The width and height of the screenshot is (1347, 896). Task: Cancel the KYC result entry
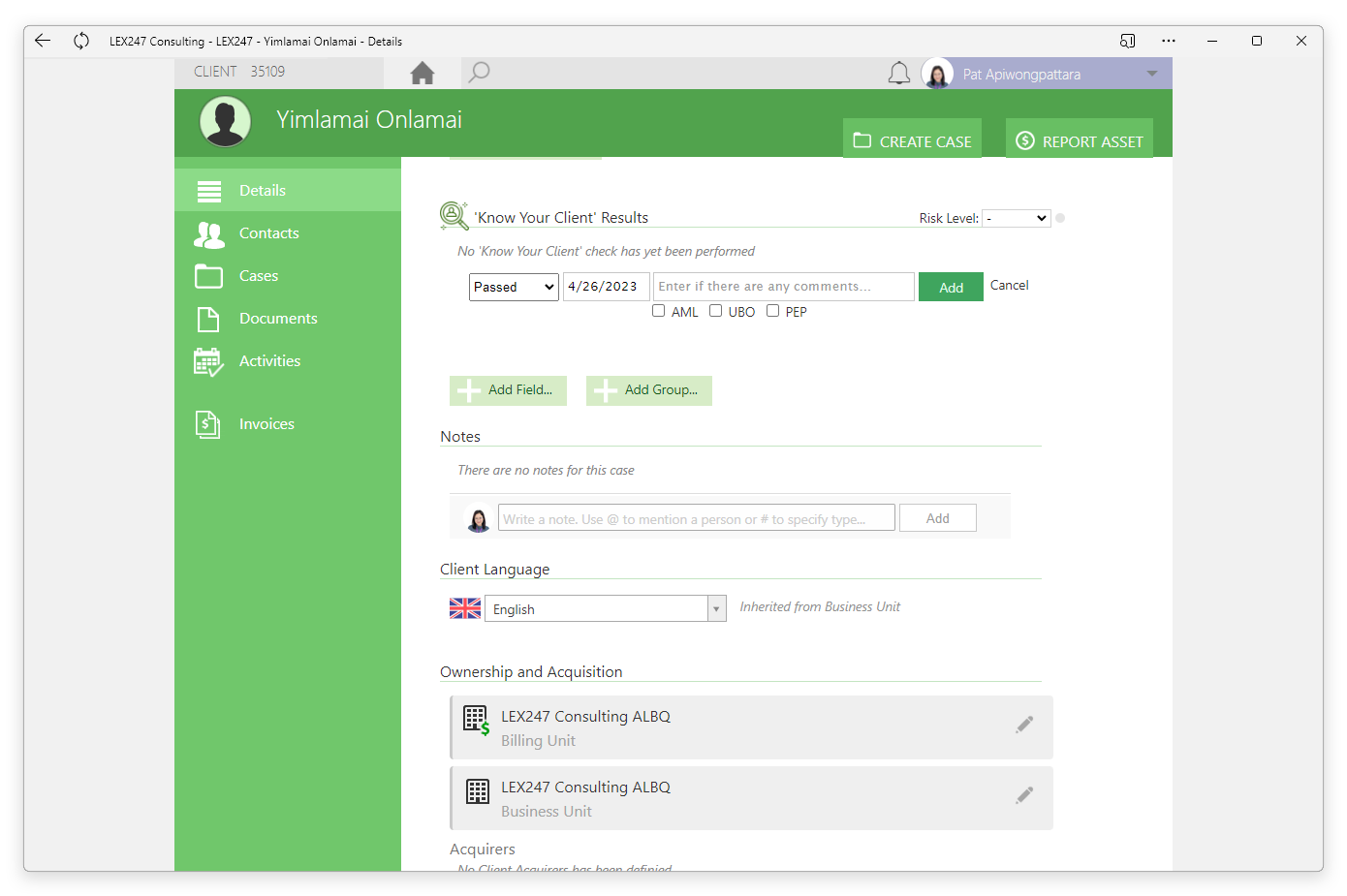[x=1009, y=285]
